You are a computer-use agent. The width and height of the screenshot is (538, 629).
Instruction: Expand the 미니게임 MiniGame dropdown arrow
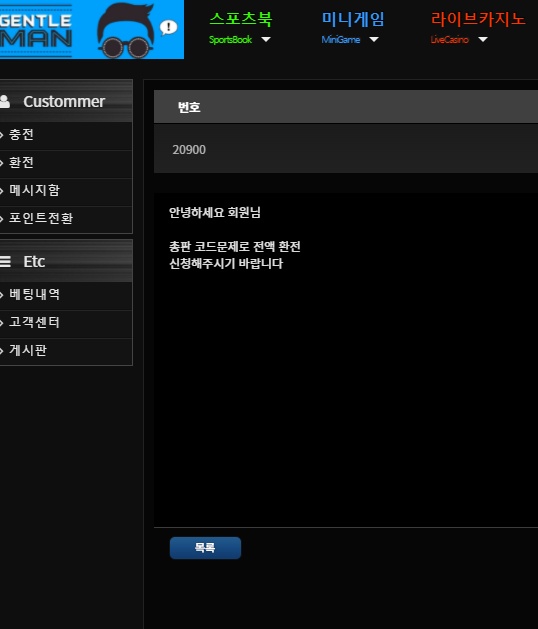click(374, 39)
